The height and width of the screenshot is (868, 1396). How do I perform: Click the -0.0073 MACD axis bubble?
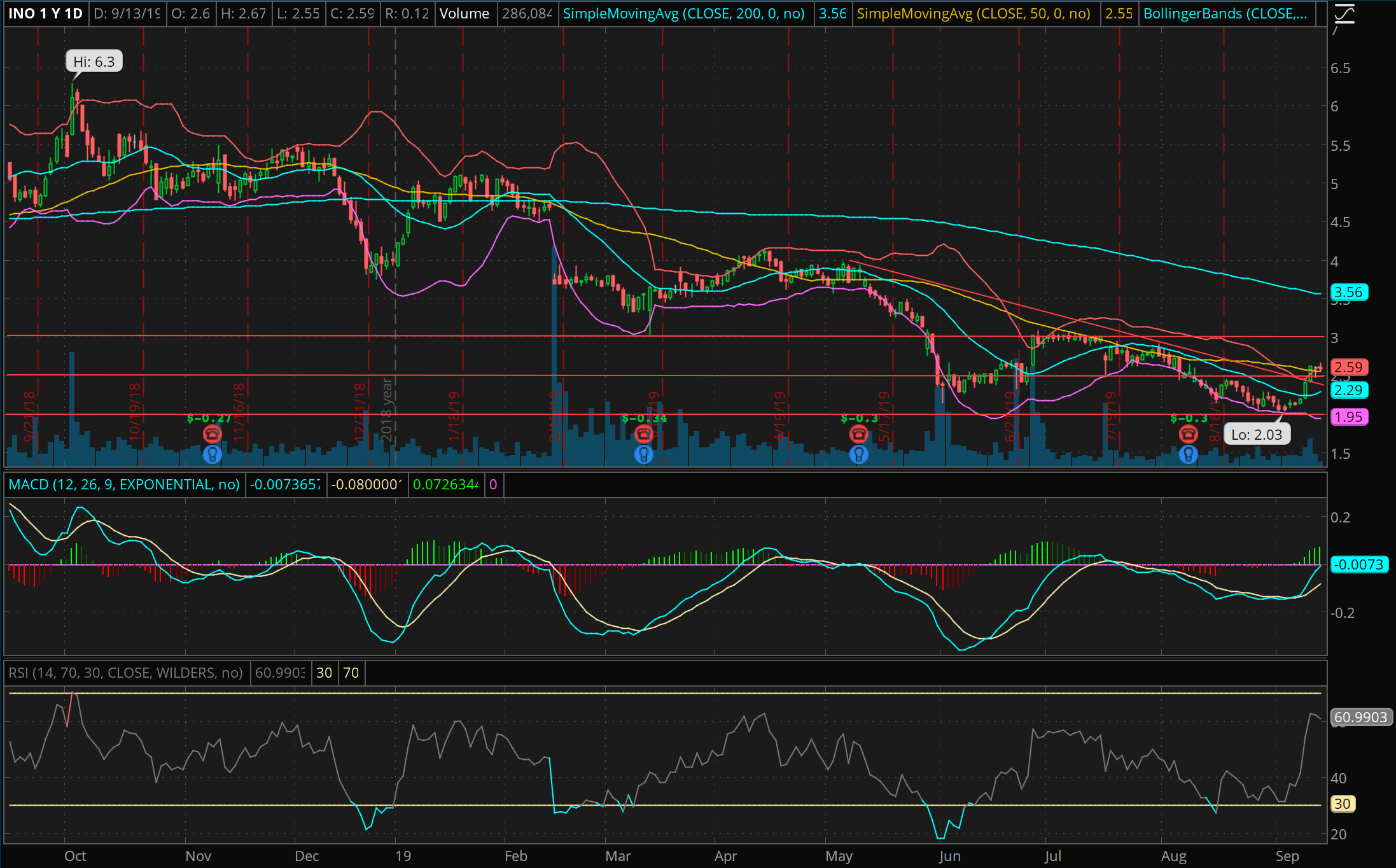tap(1358, 564)
